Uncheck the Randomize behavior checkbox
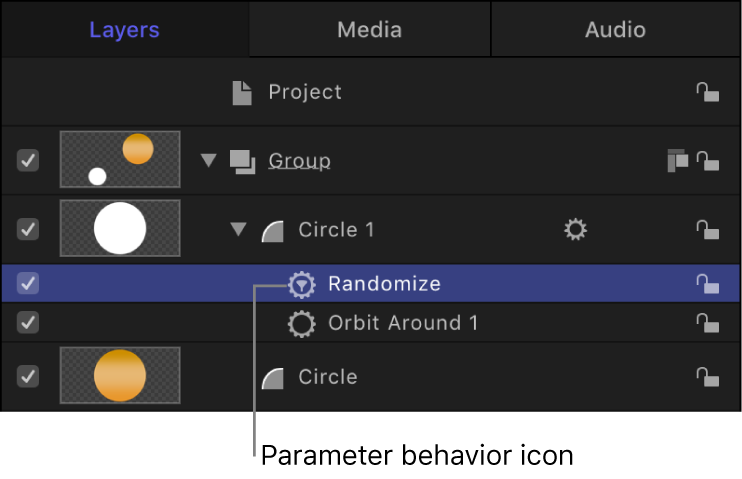Screen dimensions: 742x479 click(x=28, y=284)
